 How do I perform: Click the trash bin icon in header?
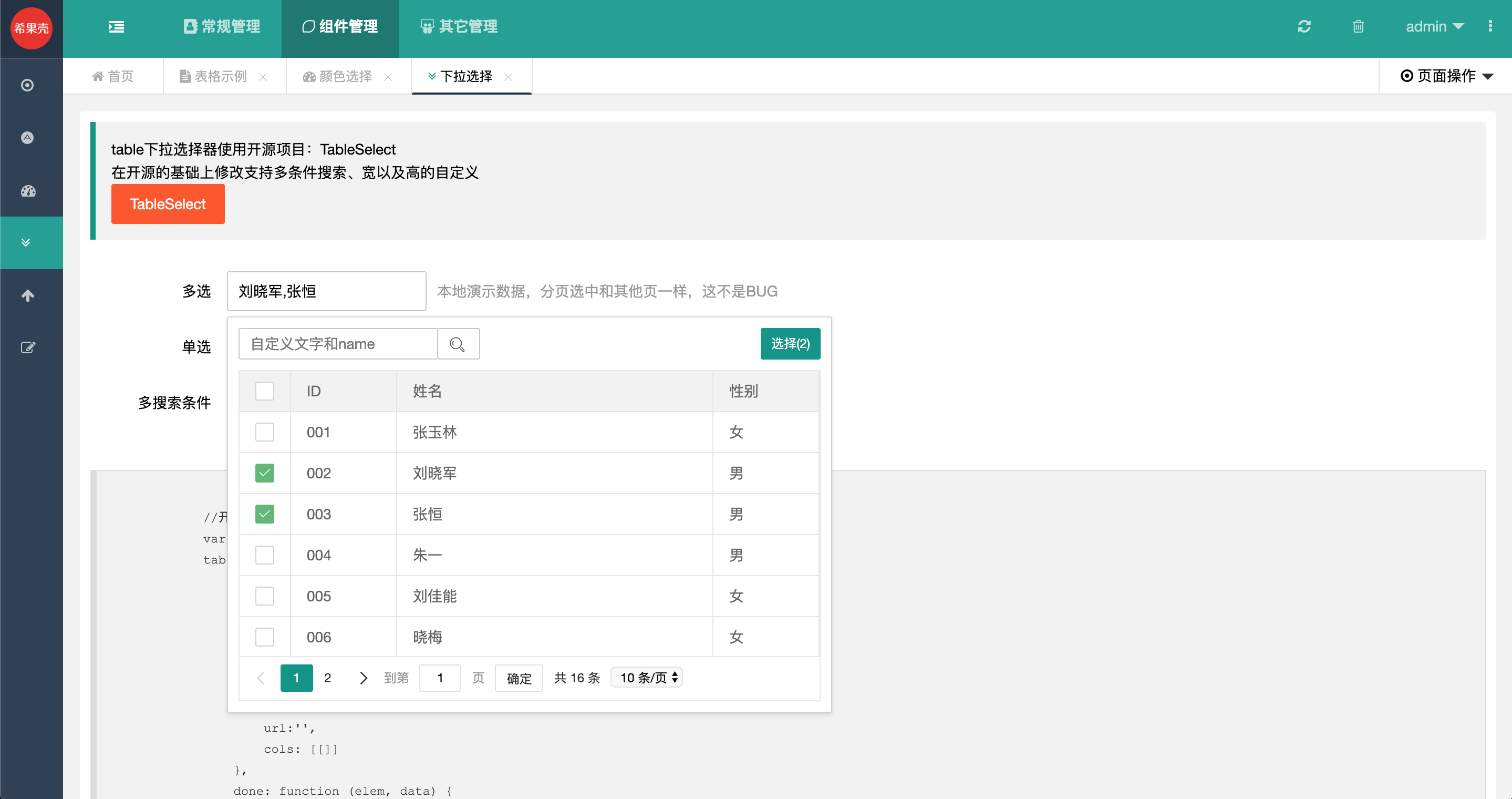tap(1358, 26)
